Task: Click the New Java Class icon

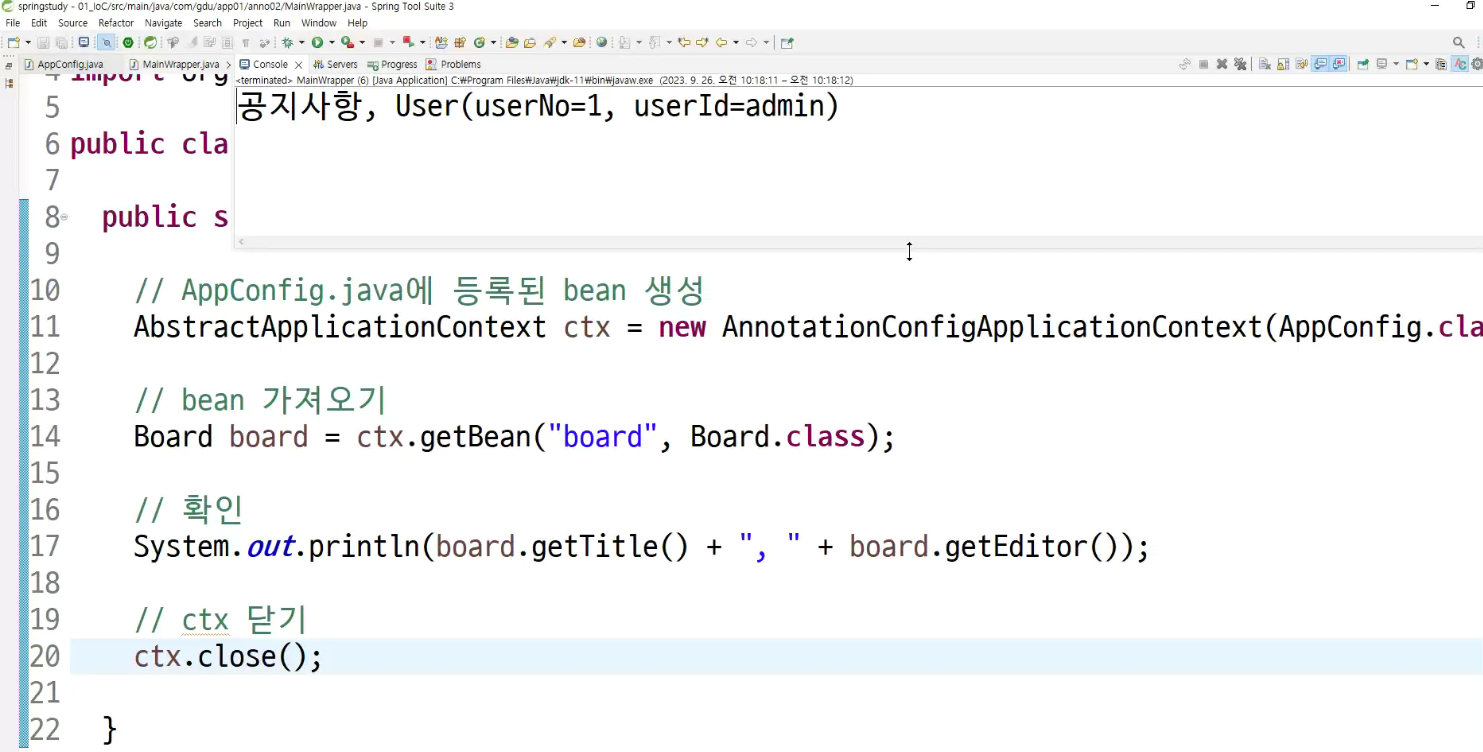Action: coord(478,43)
